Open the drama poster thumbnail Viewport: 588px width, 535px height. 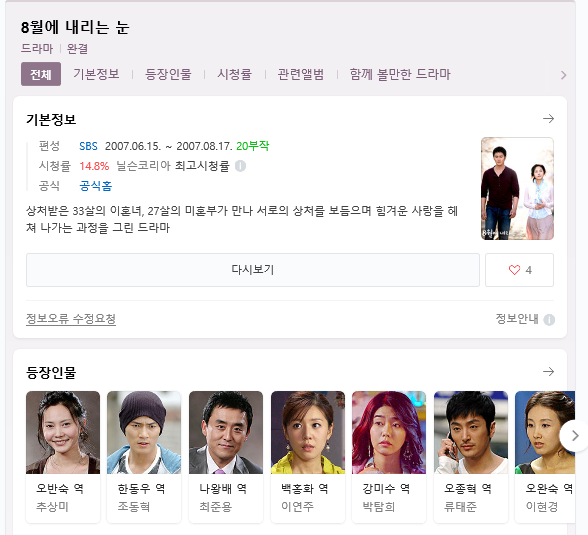tap(518, 189)
